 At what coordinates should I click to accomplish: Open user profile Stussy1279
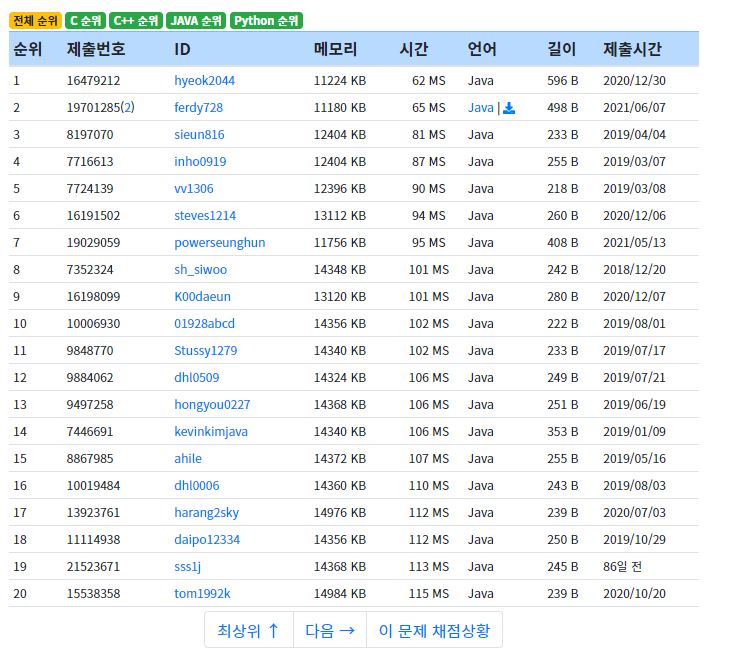(205, 351)
